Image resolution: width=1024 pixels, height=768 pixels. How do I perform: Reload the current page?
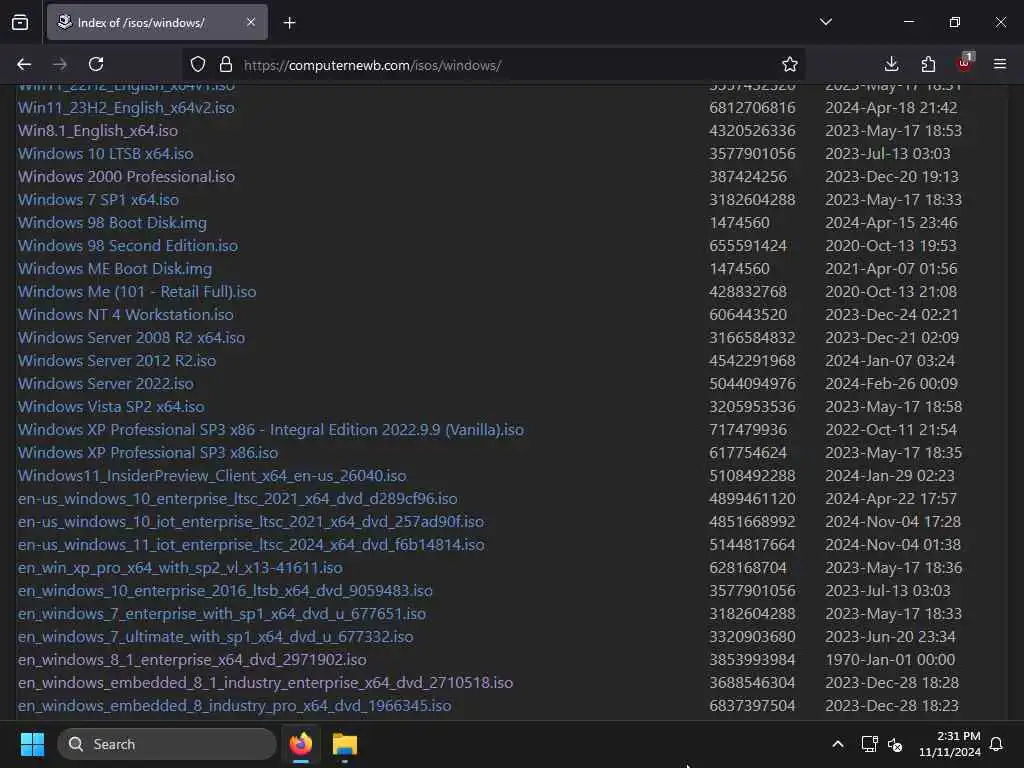tap(96, 64)
